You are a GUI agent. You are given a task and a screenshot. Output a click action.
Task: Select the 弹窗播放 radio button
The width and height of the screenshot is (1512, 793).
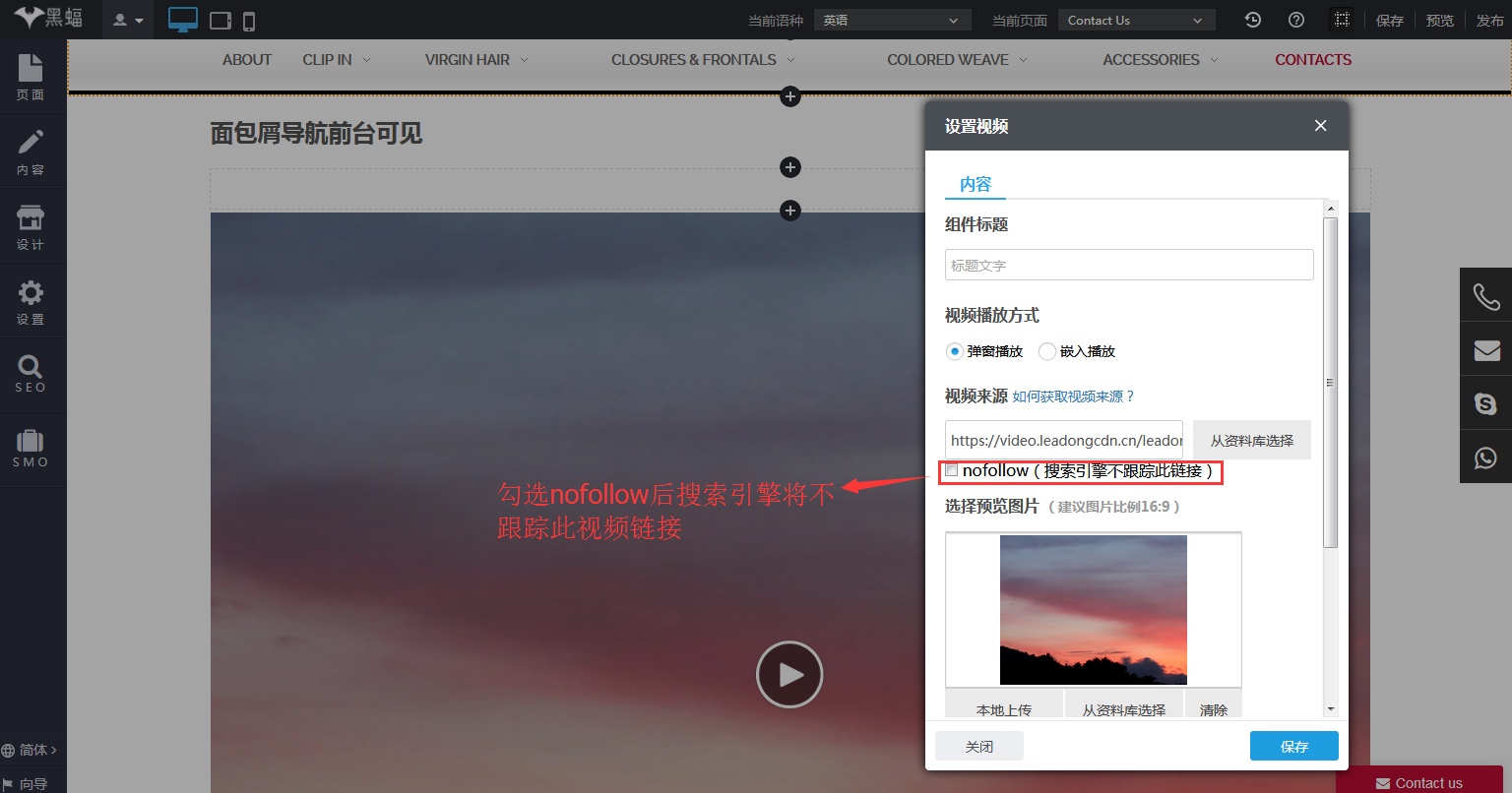click(x=954, y=351)
